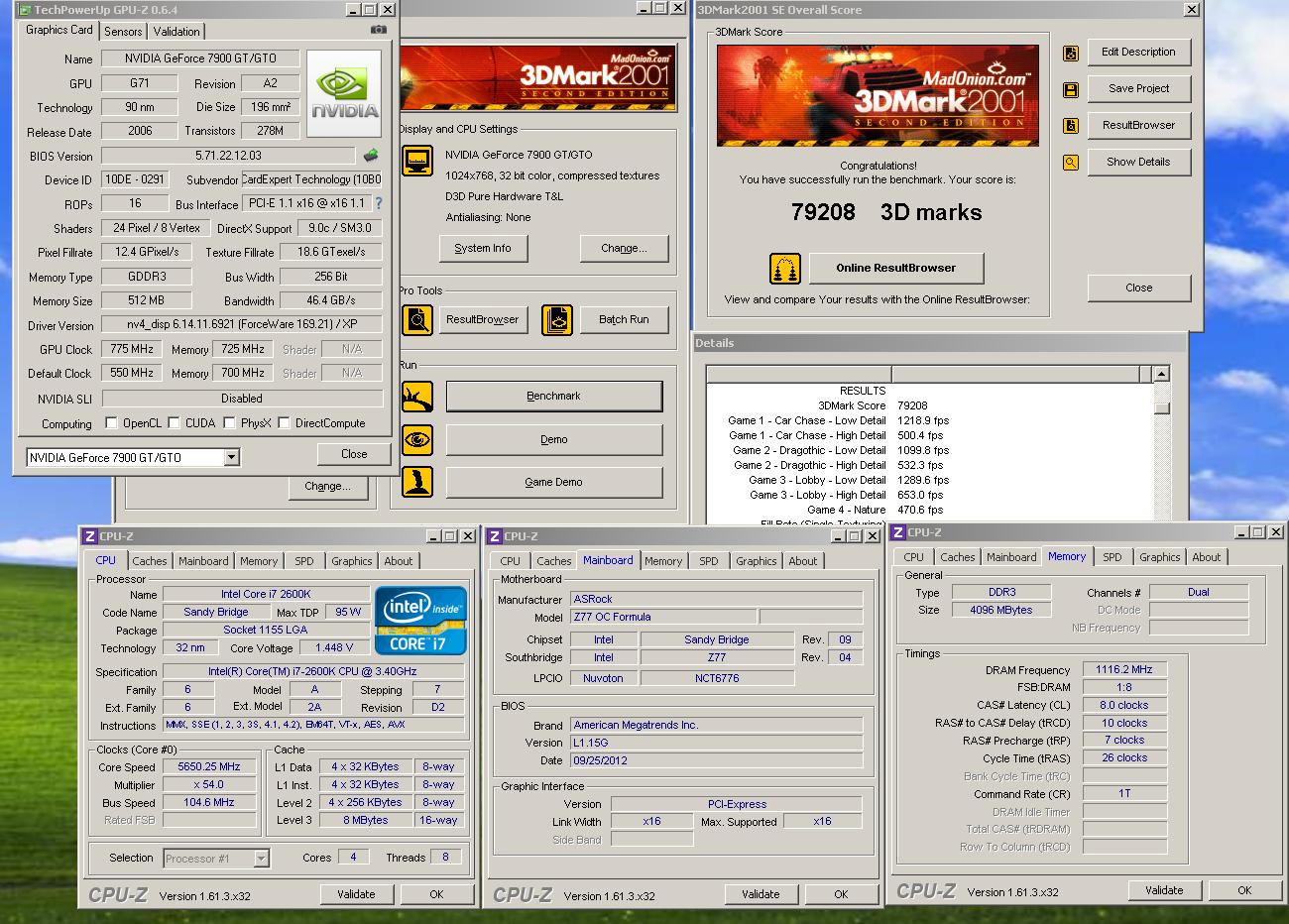Screen dimensions: 1289x924
Task: Click the BIOS Version 5.71.22.12.03 field
Action: click(x=228, y=156)
